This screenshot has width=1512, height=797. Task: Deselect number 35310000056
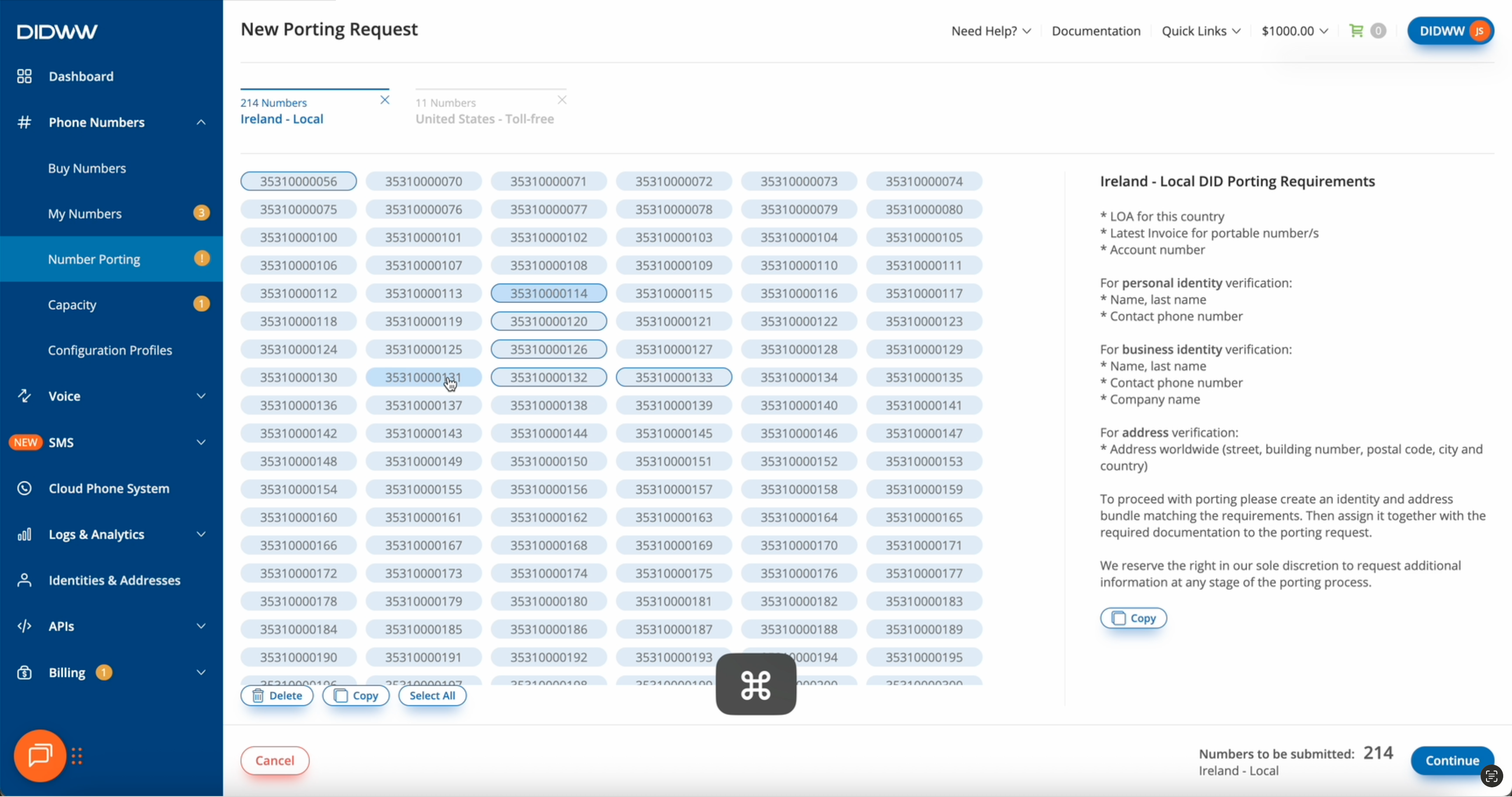click(298, 181)
